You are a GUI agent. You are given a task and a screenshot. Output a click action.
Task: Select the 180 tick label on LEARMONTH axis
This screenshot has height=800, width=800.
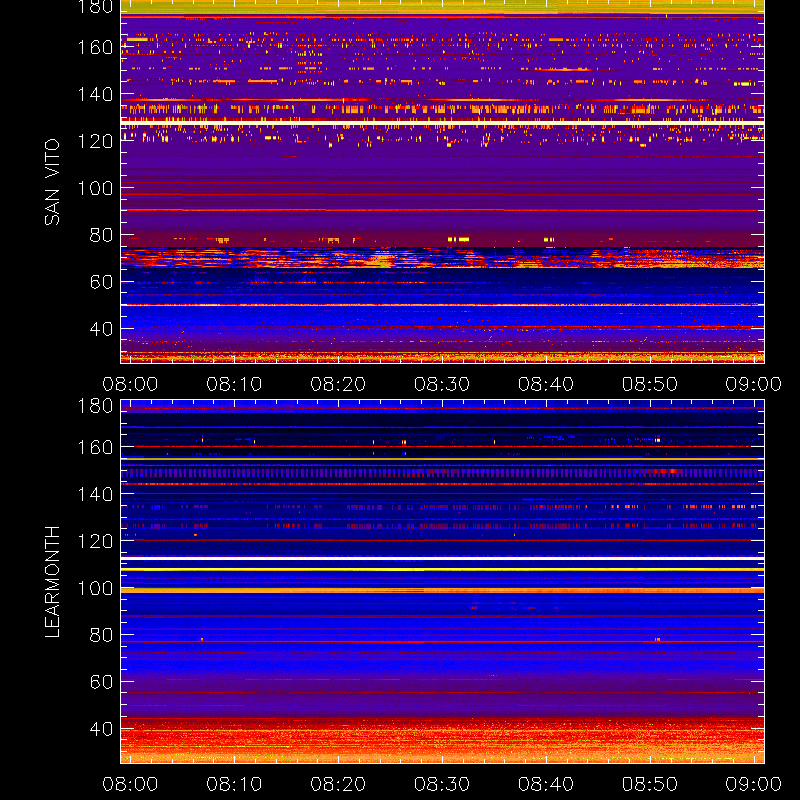tap(95, 406)
